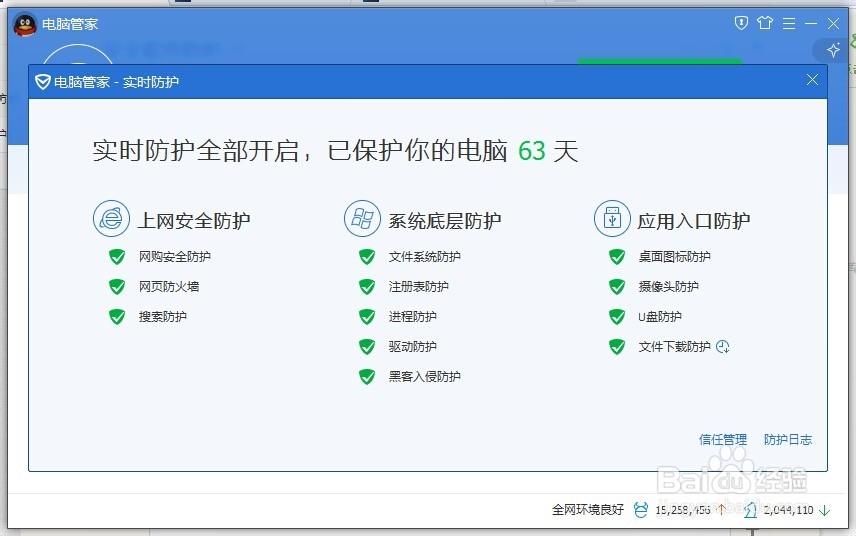Open 信任管理 link
The height and width of the screenshot is (536, 856).
tap(723, 439)
